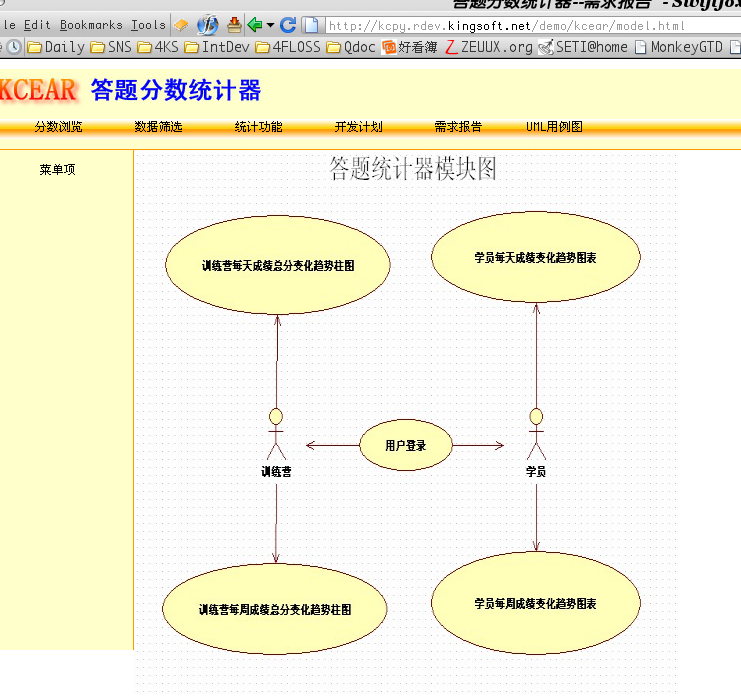Go to the 统计功能 navigation tab
Viewport: 741px width, 699px height.
pos(258,127)
